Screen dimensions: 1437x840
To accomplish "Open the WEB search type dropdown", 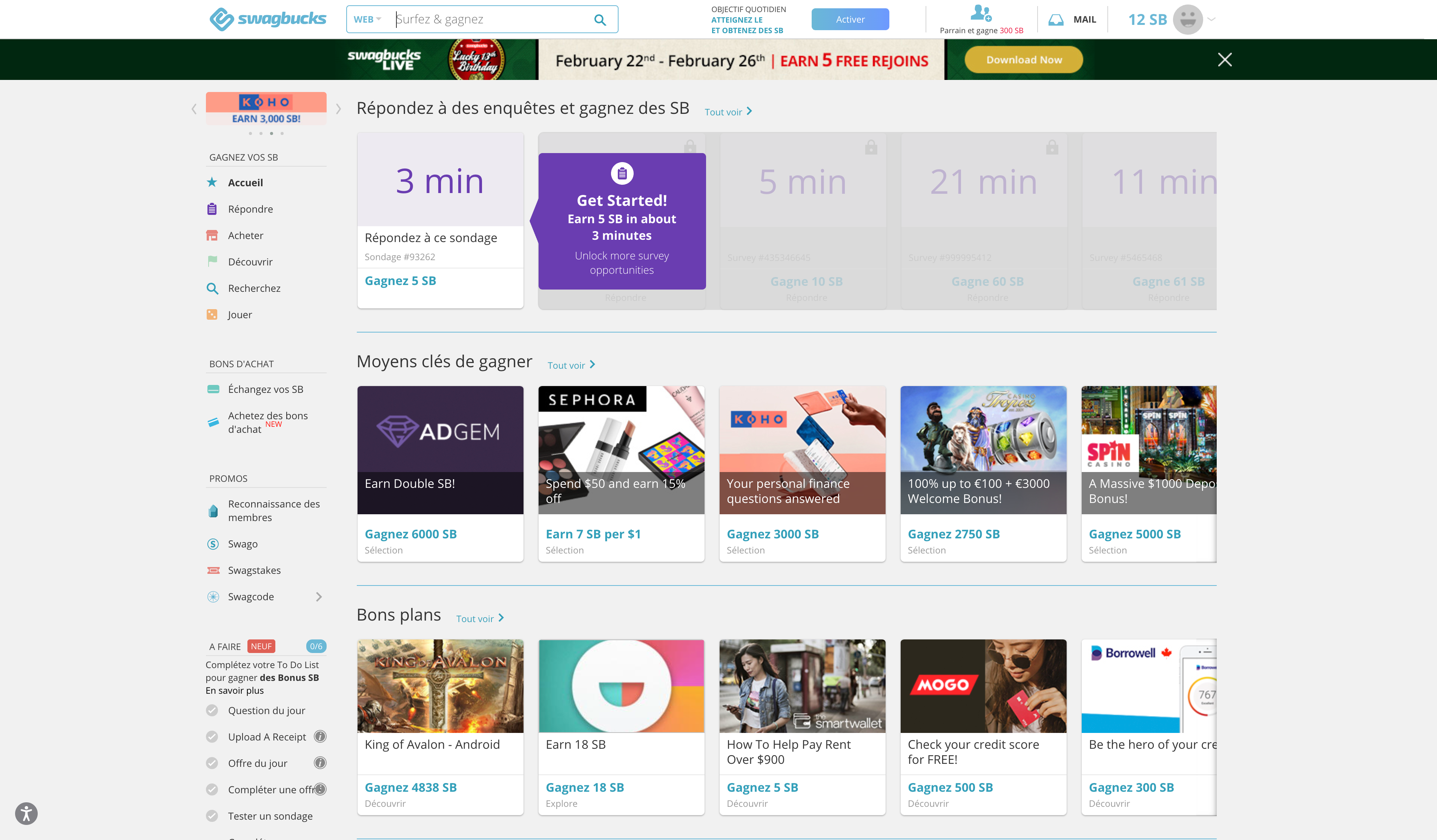I will click(367, 19).
